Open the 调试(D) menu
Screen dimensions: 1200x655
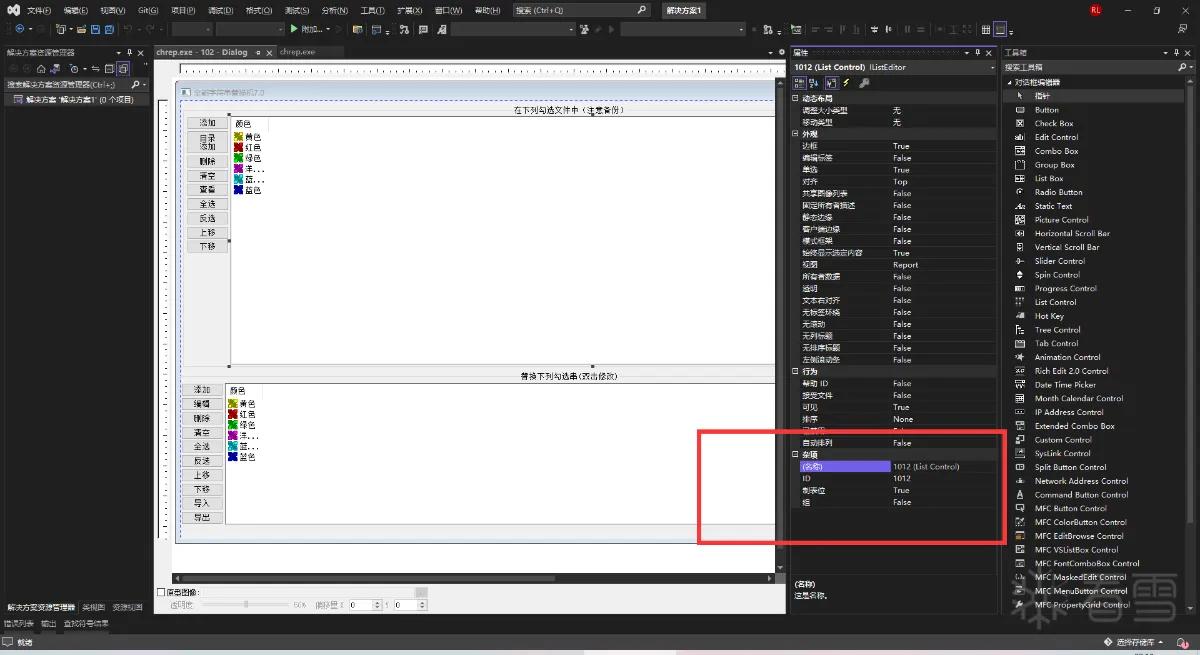221,10
